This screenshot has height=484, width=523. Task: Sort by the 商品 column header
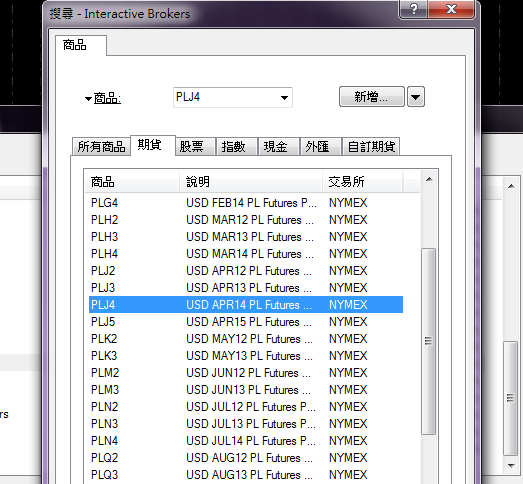point(132,182)
